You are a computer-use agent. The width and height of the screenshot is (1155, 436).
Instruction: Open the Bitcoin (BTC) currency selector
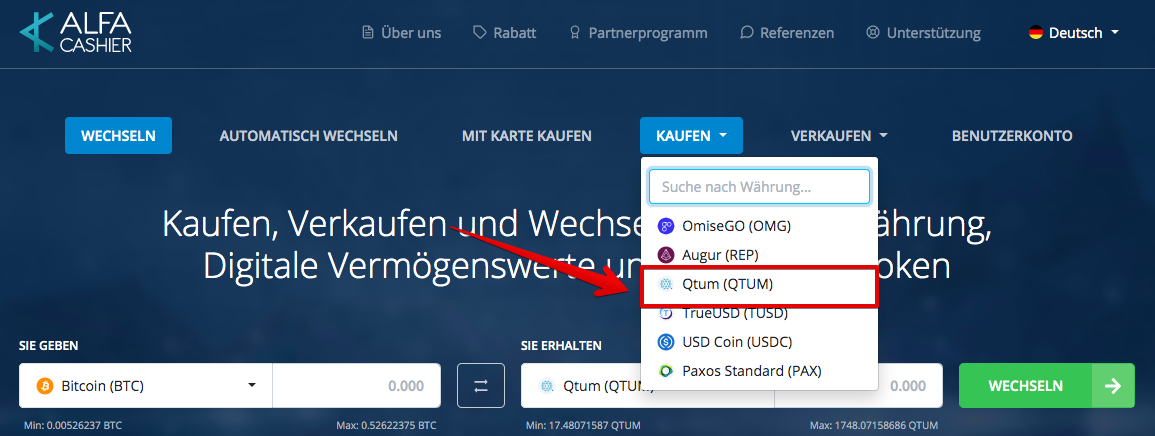[146, 385]
